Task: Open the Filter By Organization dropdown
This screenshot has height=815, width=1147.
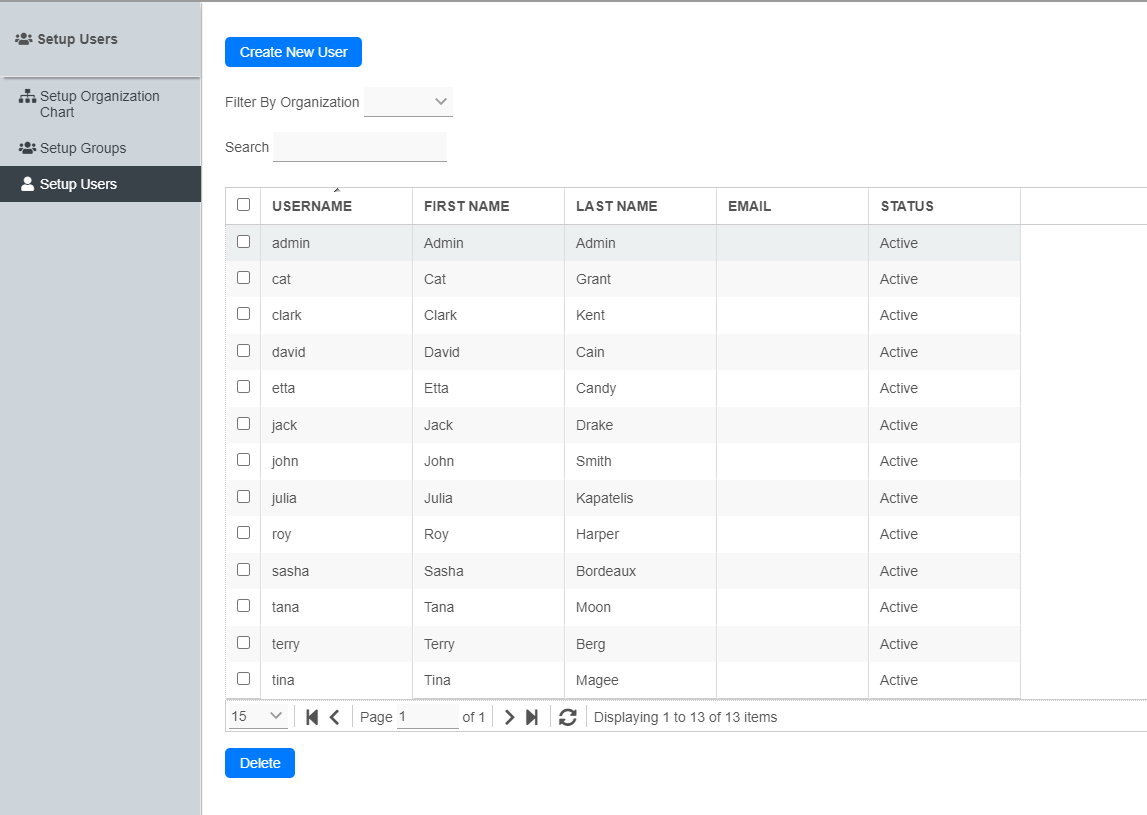Action: [x=408, y=102]
